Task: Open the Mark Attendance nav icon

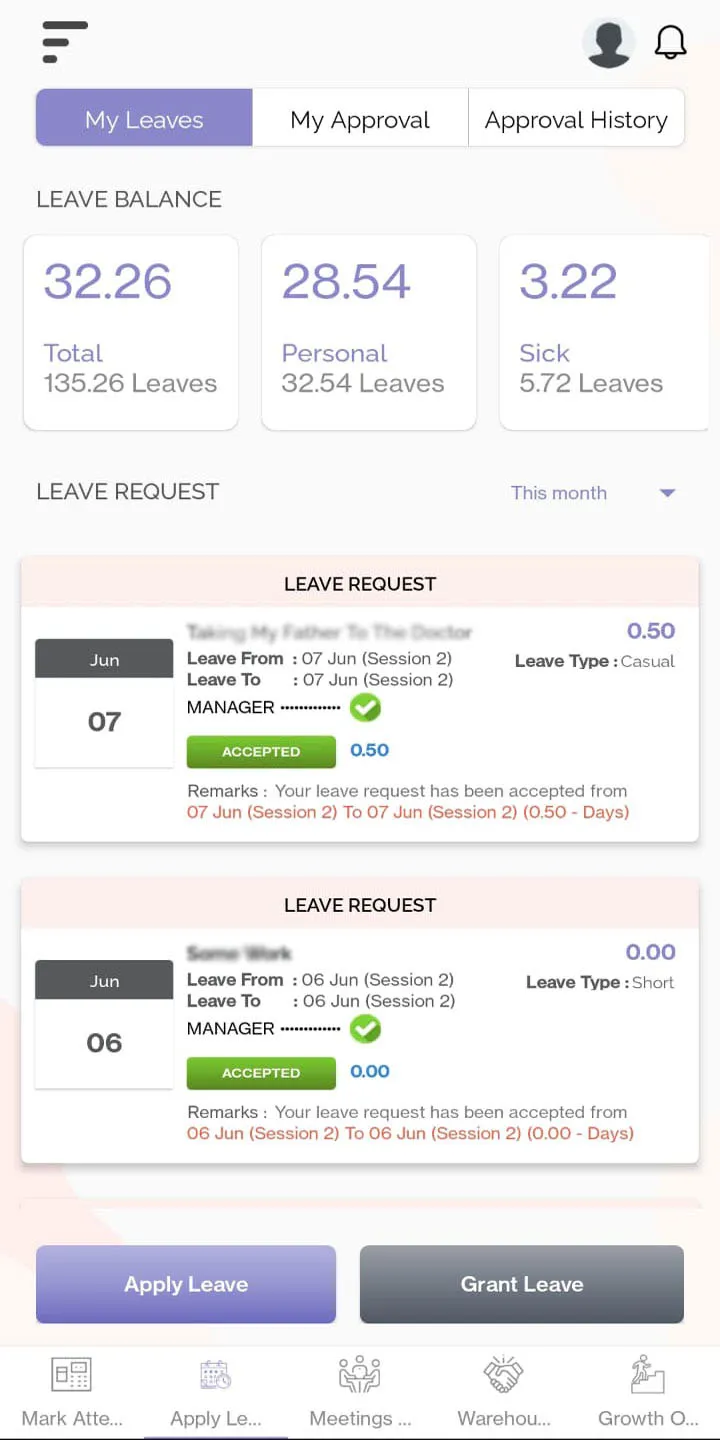Action: click(x=72, y=1375)
